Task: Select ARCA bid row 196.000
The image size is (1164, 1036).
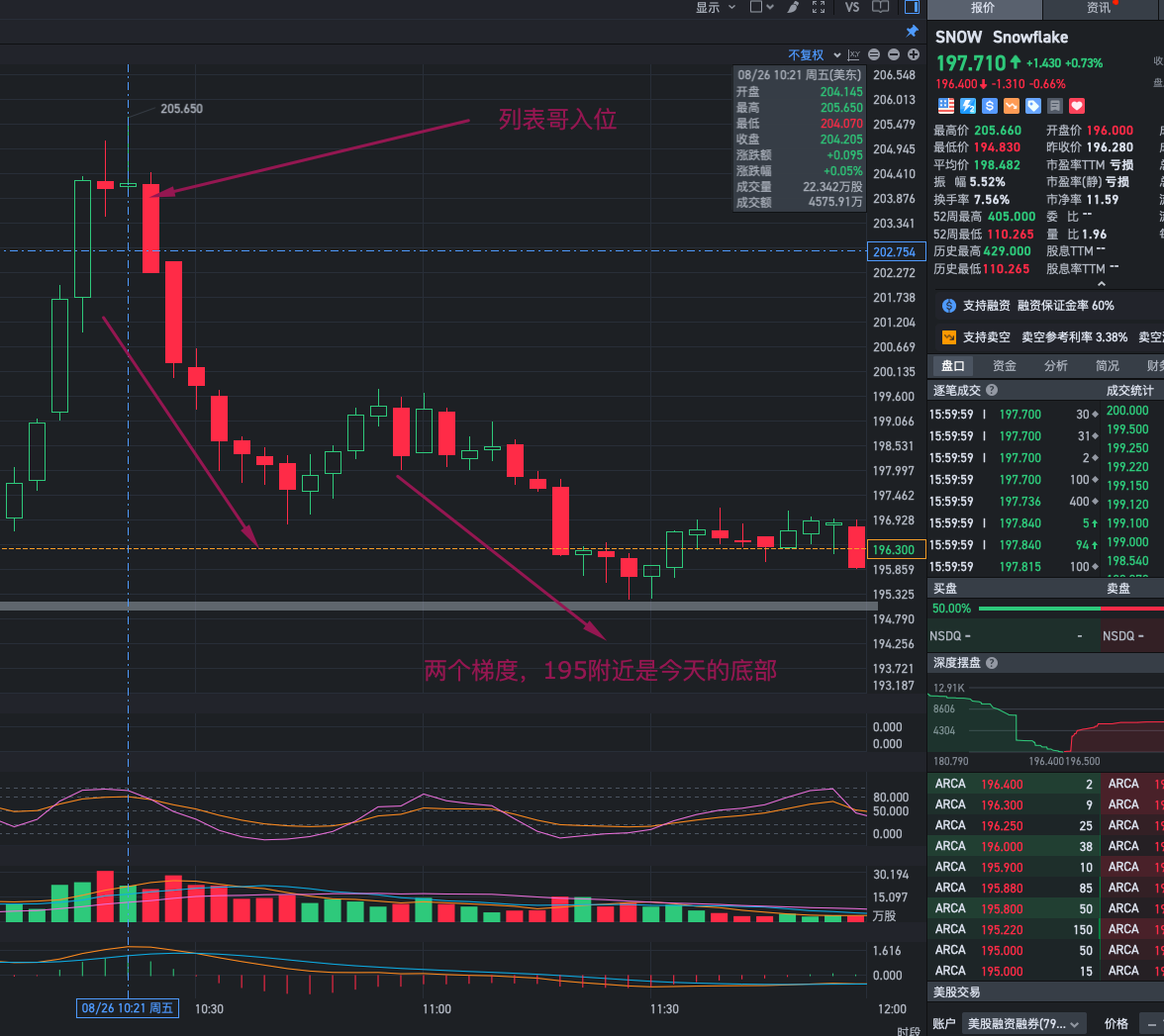Action: (1014, 847)
